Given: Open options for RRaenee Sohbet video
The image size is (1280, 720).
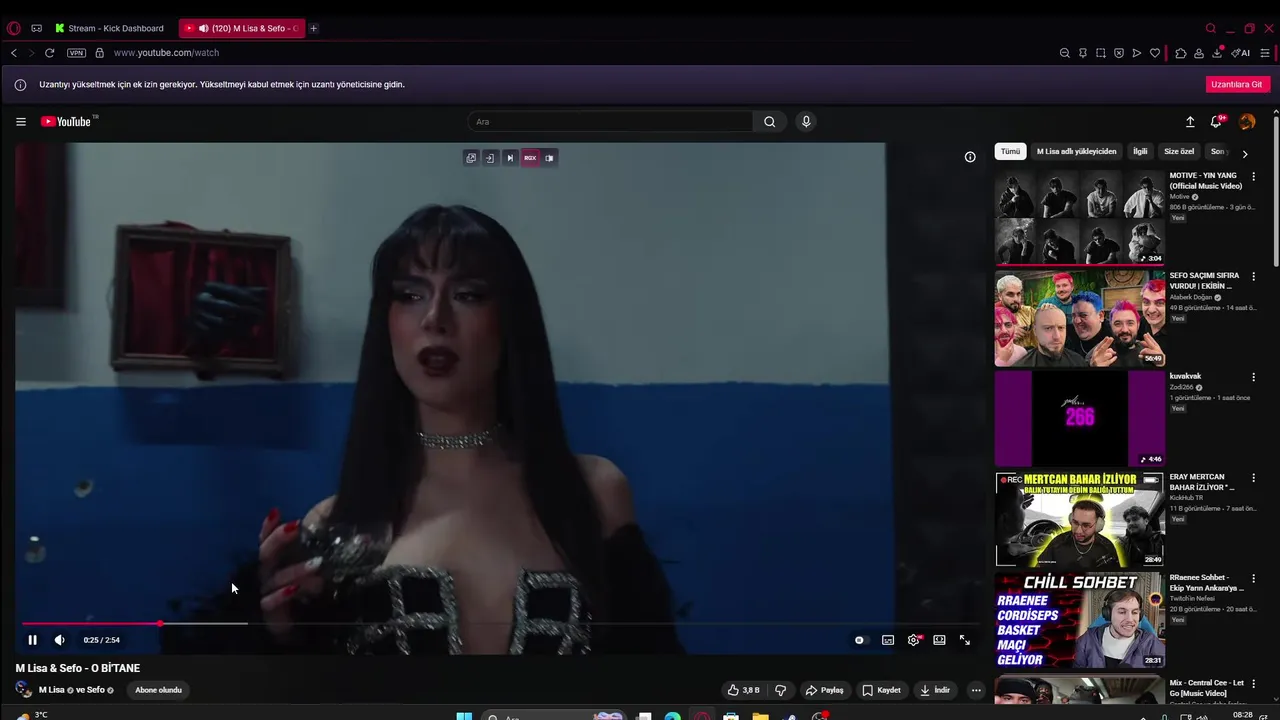Looking at the screenshot, I should click(1253, 578).
